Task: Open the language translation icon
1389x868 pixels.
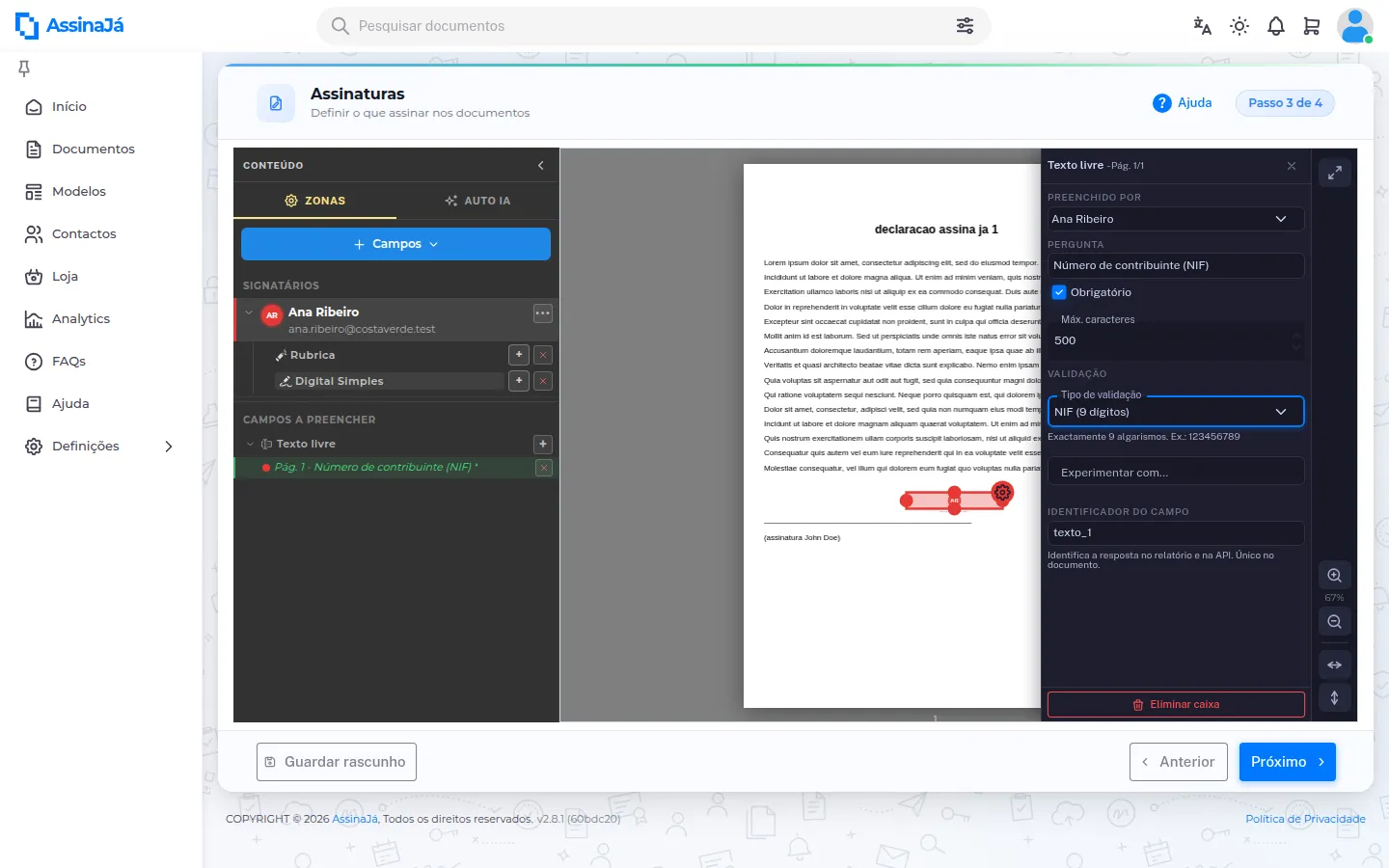Action: (x=1202, y=26)
